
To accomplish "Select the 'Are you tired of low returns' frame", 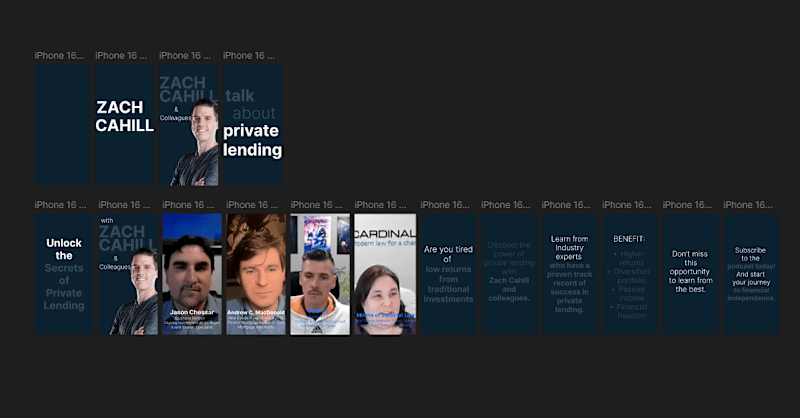I will coord(448,275).
